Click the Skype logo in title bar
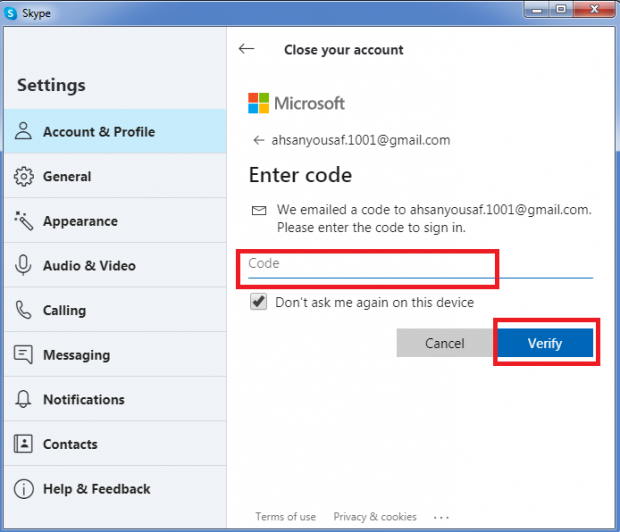This screenshot has width=620, height=532. 11,13
